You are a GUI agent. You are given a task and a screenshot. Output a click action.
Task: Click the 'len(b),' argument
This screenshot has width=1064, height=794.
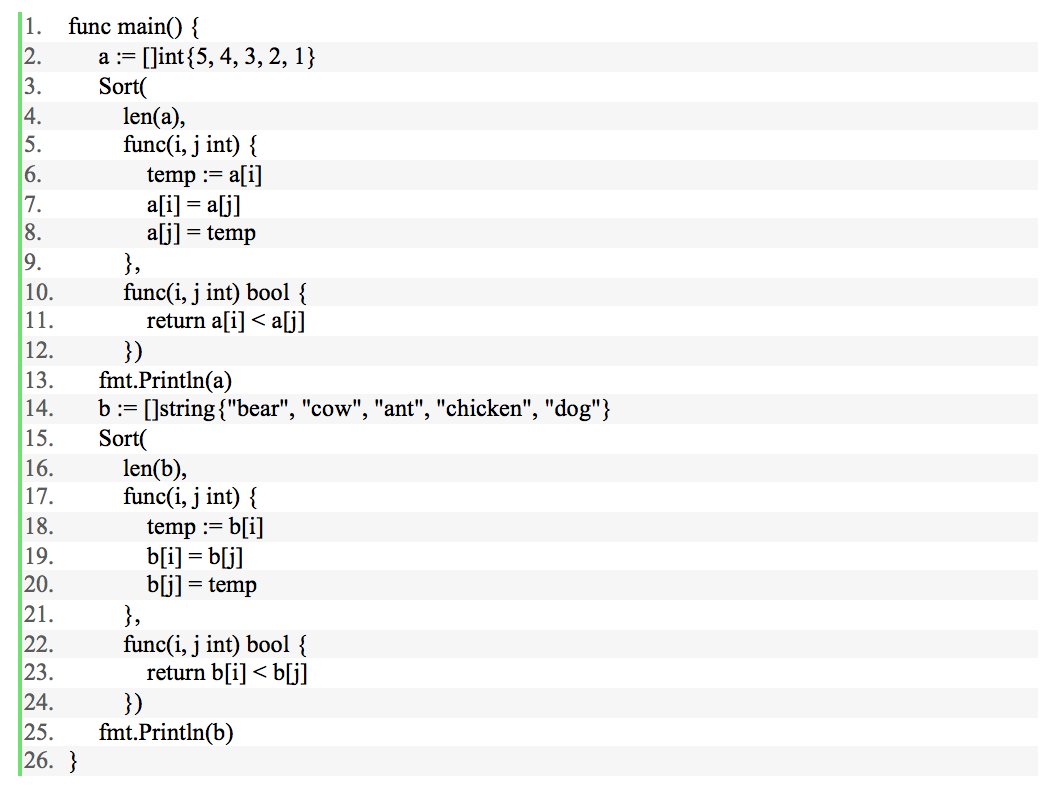[x=155, y=469]
